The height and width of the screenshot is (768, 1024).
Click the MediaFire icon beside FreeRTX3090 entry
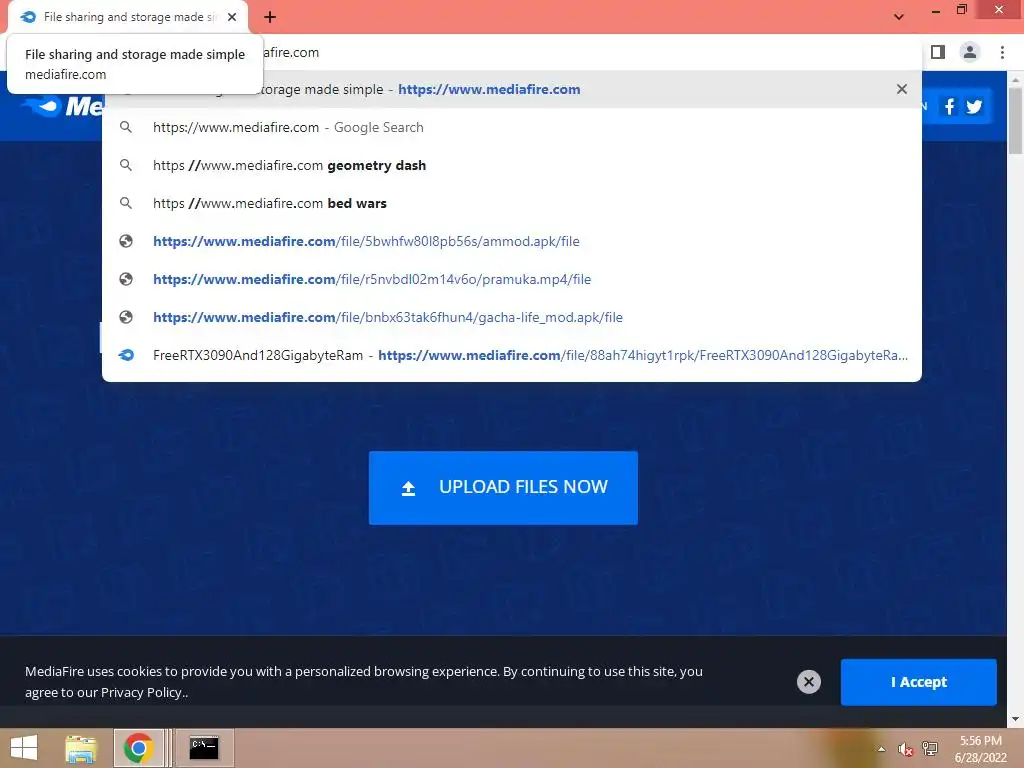(x=126, y=355)
